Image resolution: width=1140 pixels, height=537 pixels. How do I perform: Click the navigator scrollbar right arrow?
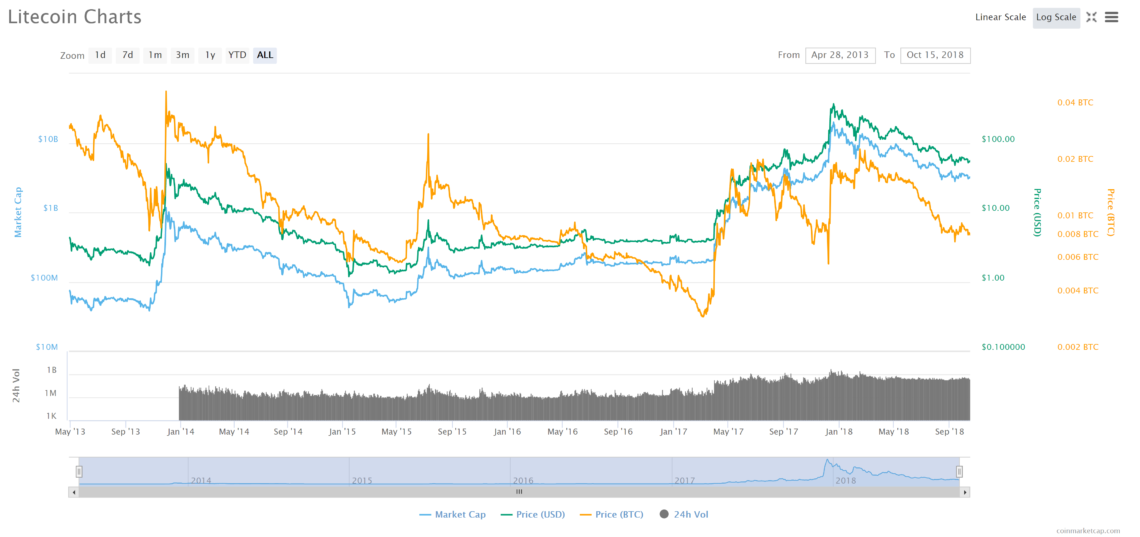point(965,492)
